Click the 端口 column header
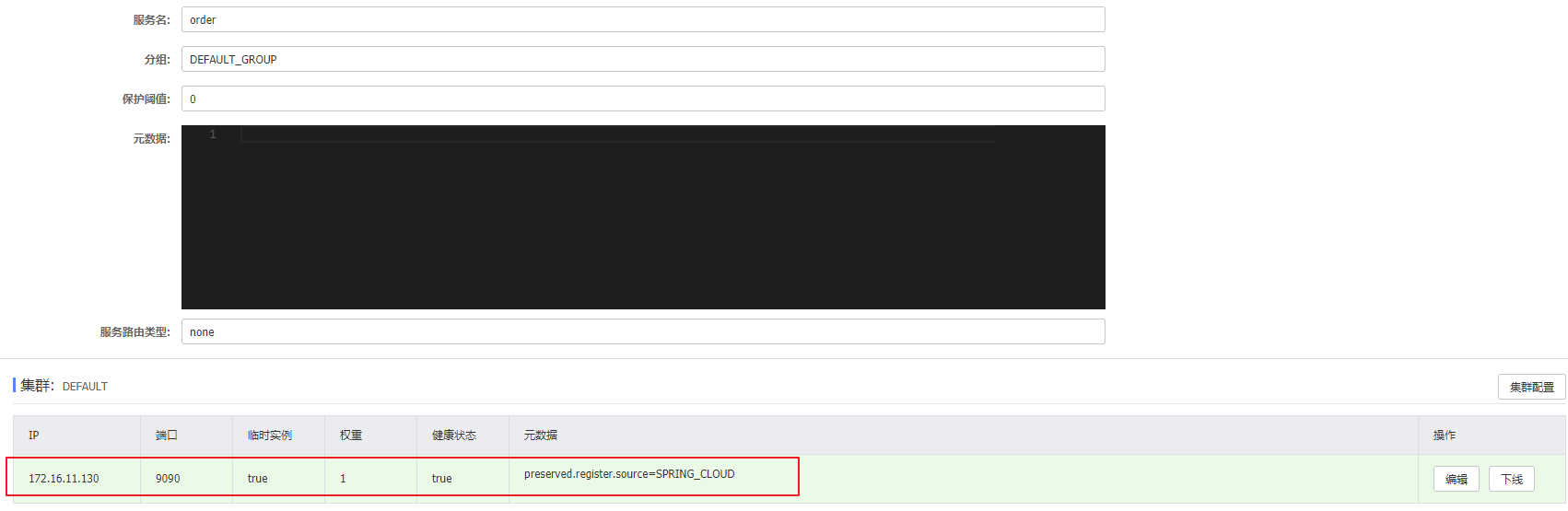The image size is (1568, 511). [x=167, y=435]
